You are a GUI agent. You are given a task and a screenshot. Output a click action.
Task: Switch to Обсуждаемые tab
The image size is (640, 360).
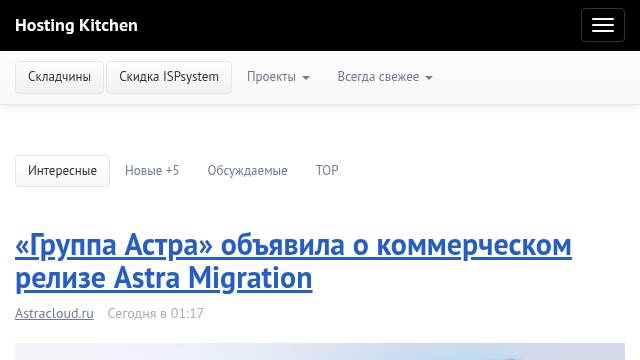click(247, 171)
